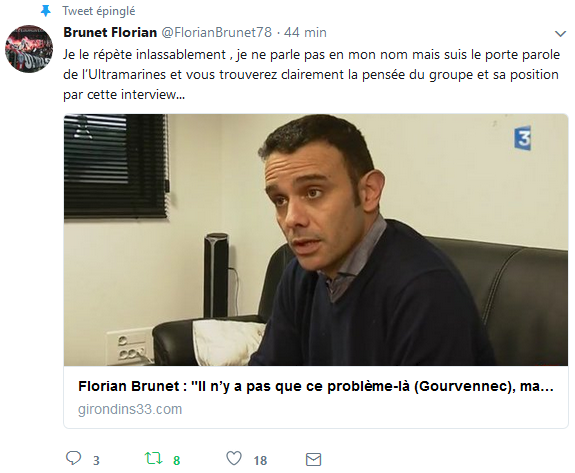Viewport: 575px width, 473px height.
Task: Like the tweet with the heart icon
Action: pos(234,458)
